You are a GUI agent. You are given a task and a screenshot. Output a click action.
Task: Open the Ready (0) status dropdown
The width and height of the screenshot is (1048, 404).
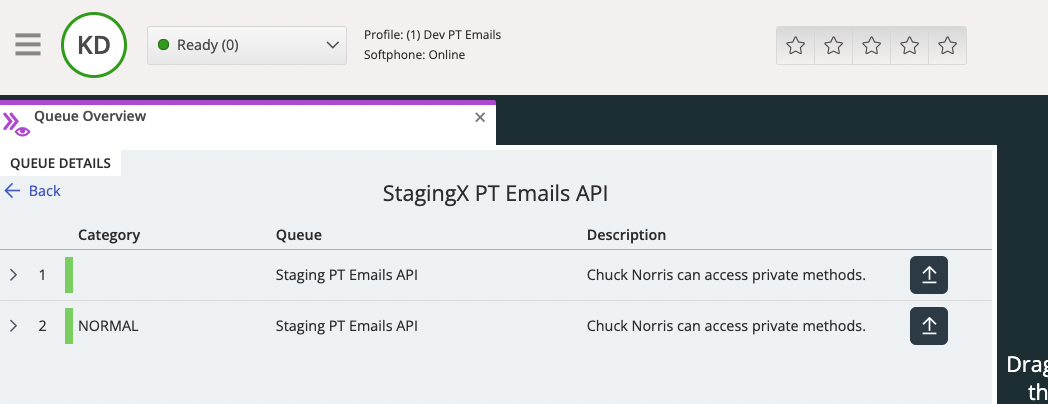pos(247,45)
